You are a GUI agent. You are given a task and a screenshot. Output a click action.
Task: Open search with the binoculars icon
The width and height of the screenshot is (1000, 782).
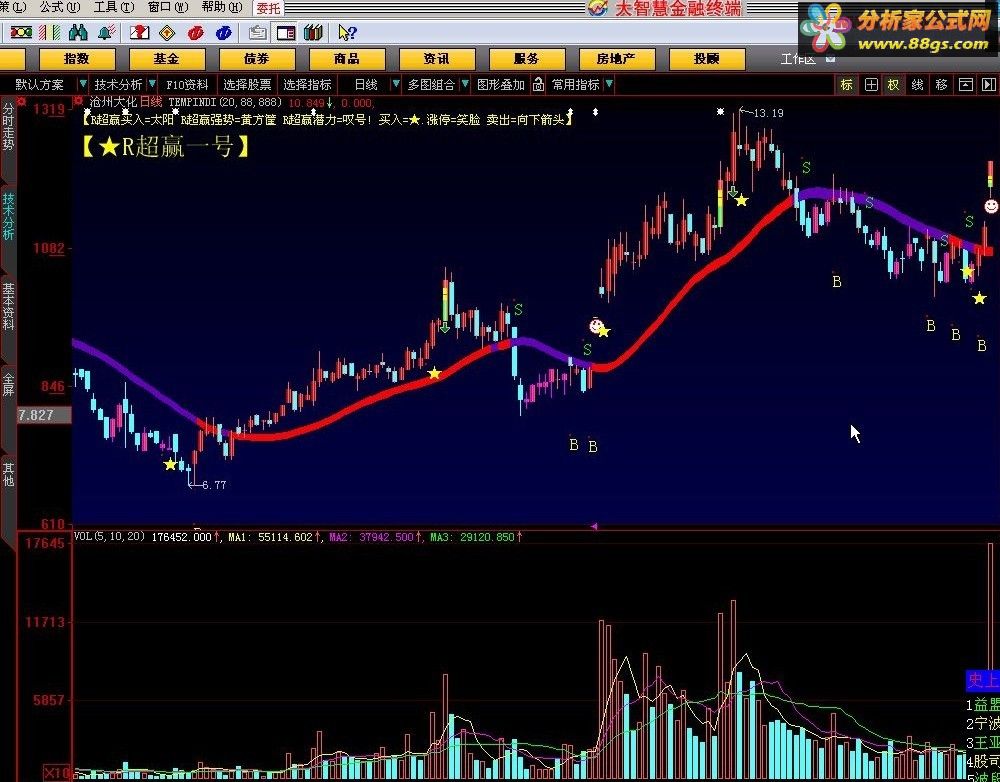[78, 32]
